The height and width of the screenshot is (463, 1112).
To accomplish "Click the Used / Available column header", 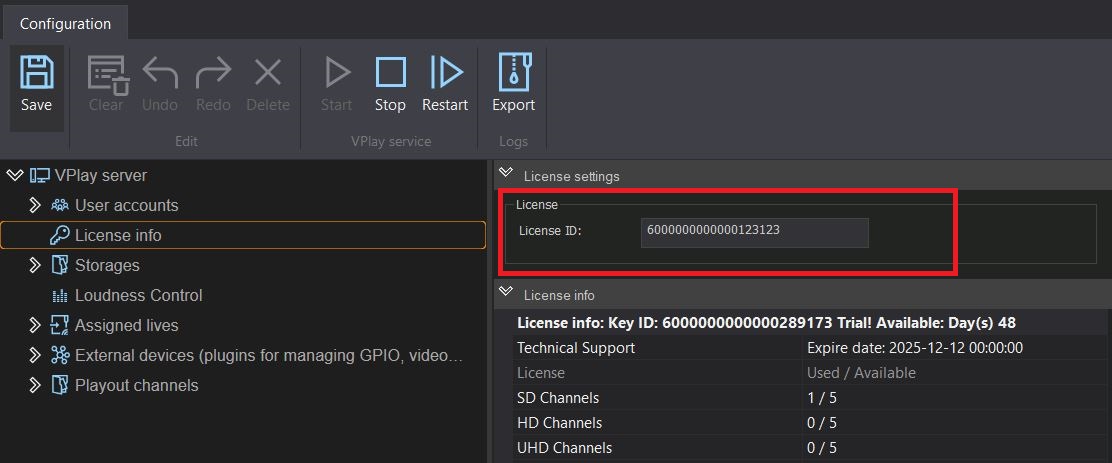I will pos(862,373).
